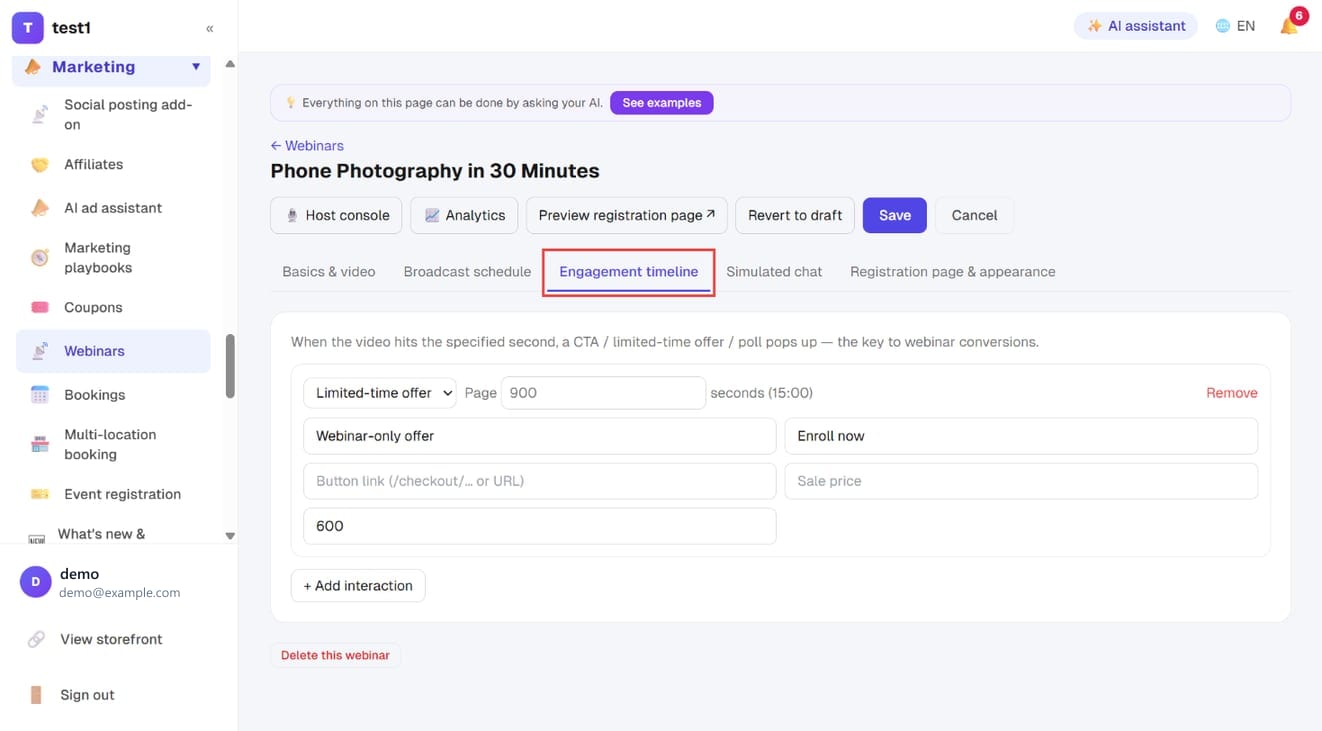Click the View storefront link icon

[x=36, y=639]
